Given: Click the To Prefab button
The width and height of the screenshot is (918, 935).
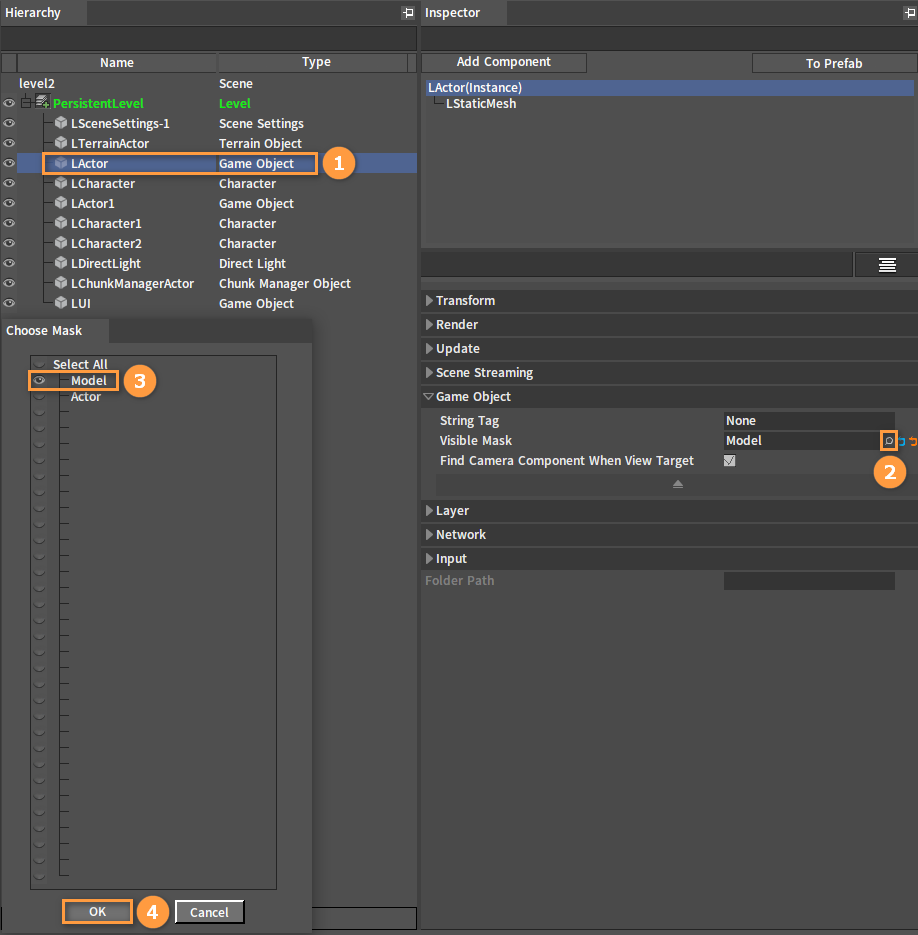Looking at the screenshot, I should [834, 63].
